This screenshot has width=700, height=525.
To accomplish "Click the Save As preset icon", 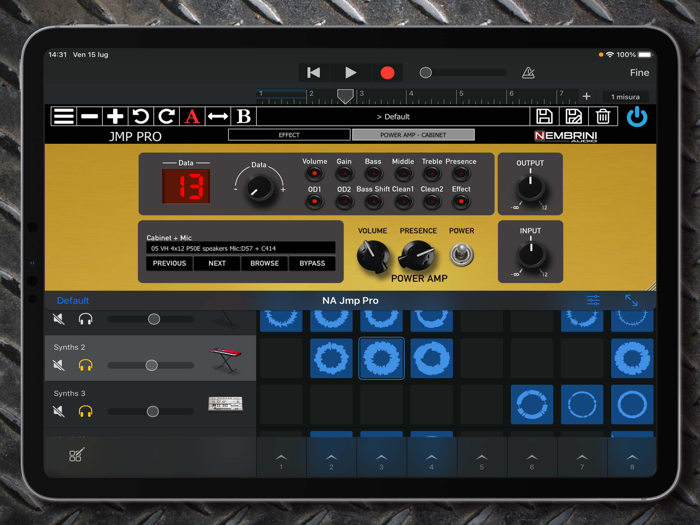I will pyautogui.click(x=573, y=117).
